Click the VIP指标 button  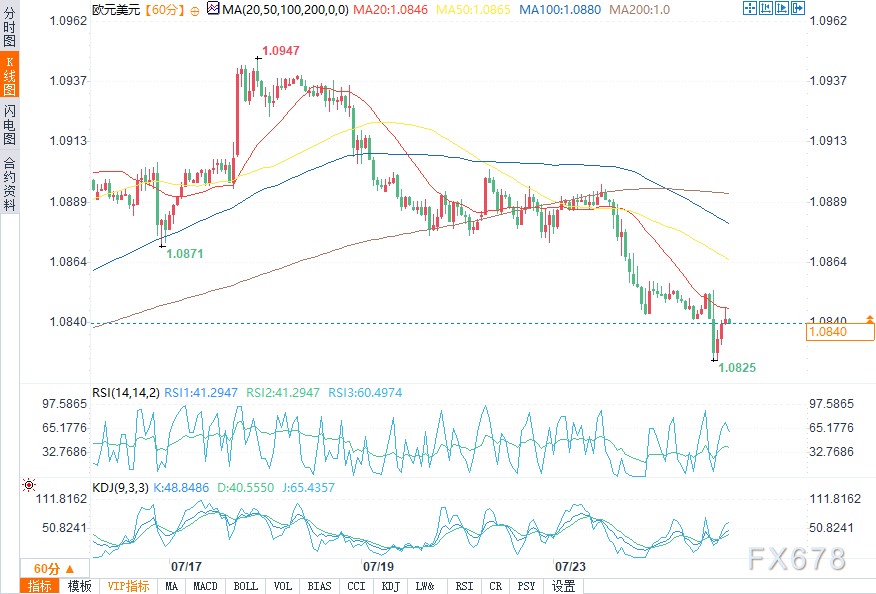(x=128, y=586)
